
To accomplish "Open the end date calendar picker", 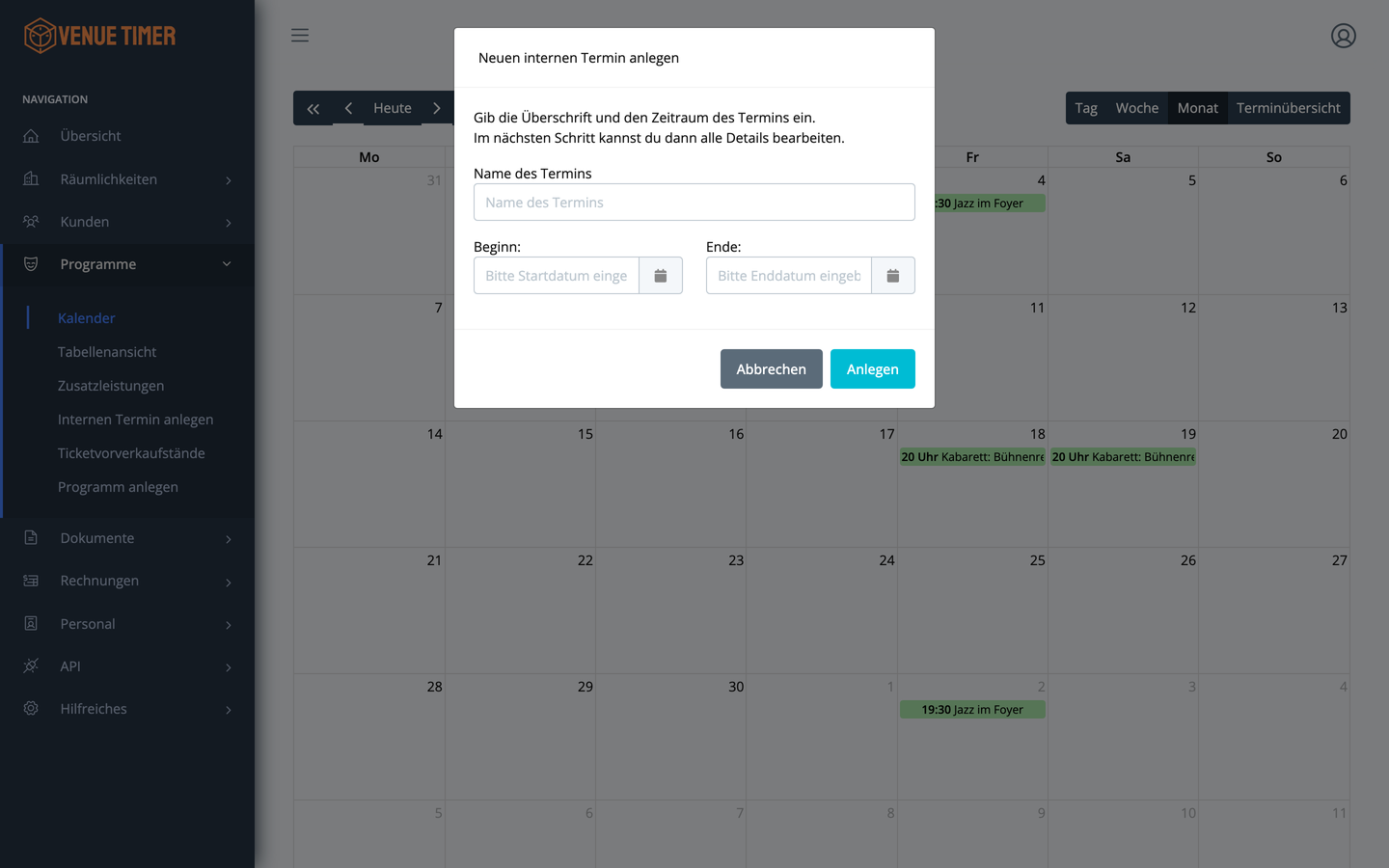I will [893, 276].
